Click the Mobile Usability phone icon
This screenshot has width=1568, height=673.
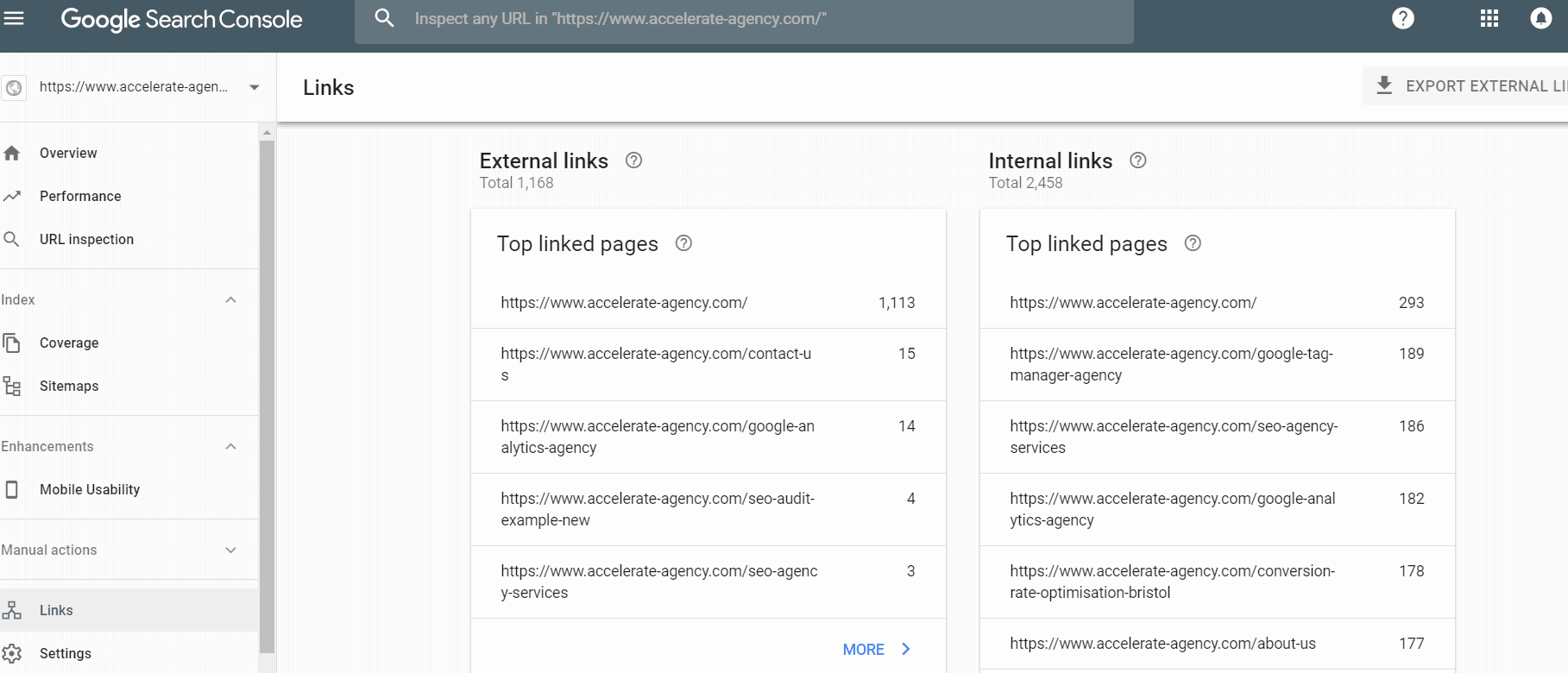pos(12,489)
